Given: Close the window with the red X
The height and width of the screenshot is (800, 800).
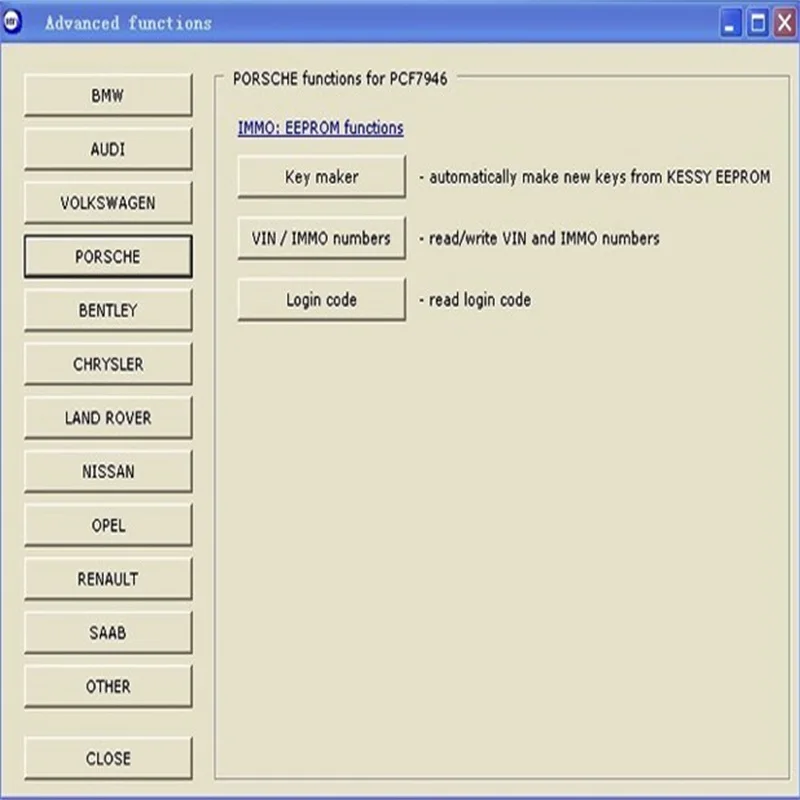Looking at the screenshot, I should coord(785,23).
